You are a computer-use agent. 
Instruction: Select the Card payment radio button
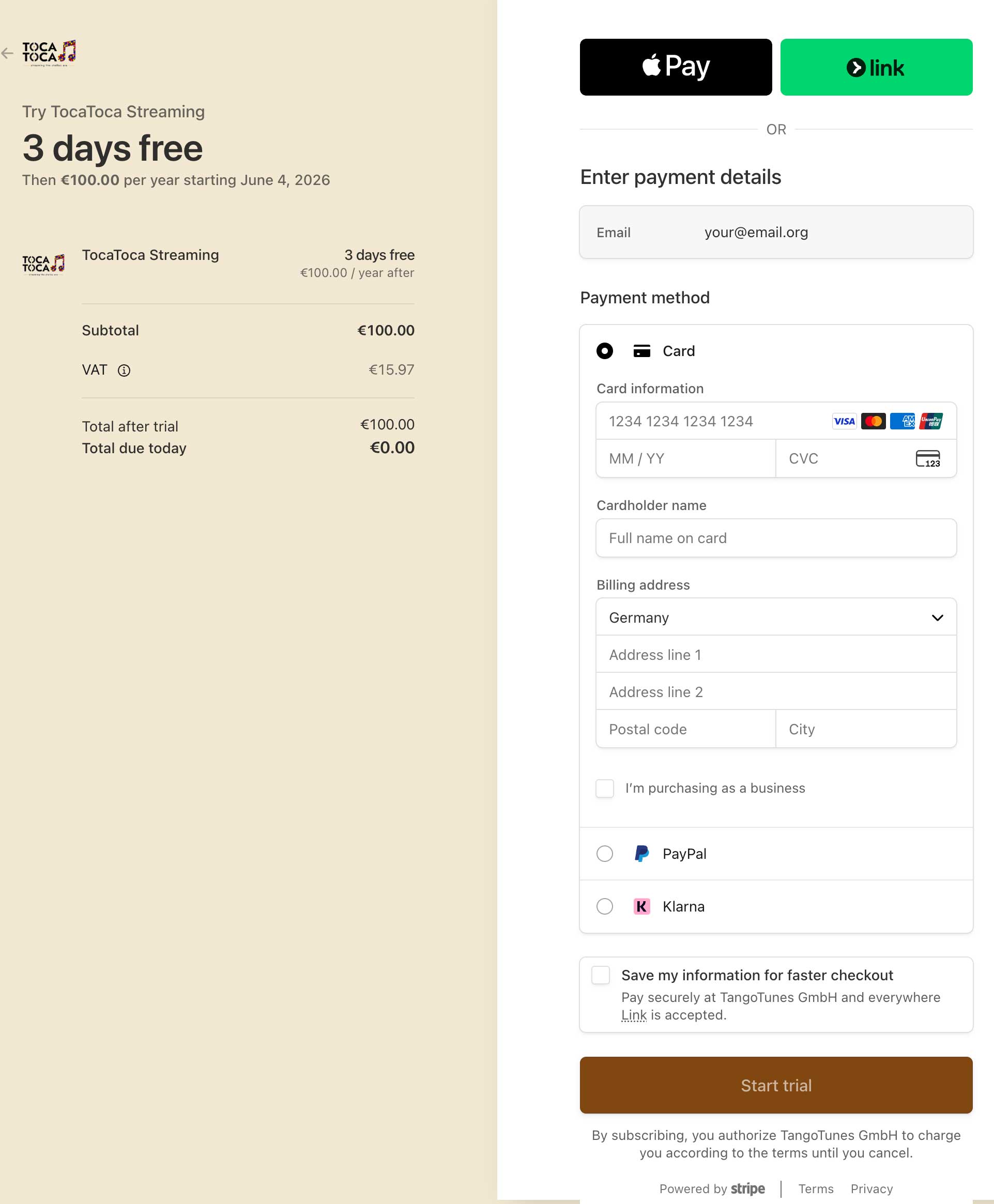605,351
